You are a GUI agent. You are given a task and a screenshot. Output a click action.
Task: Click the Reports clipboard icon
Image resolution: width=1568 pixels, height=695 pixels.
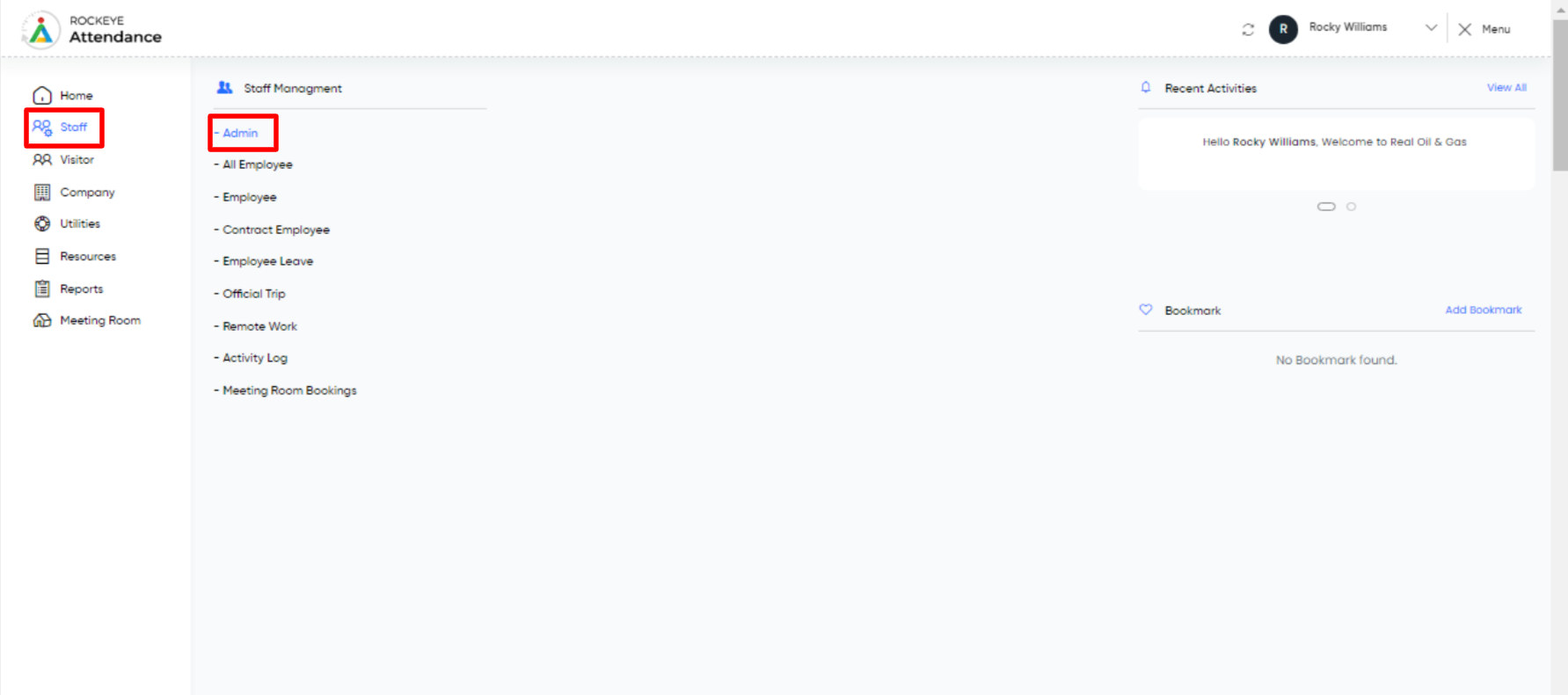coord(42,289)
